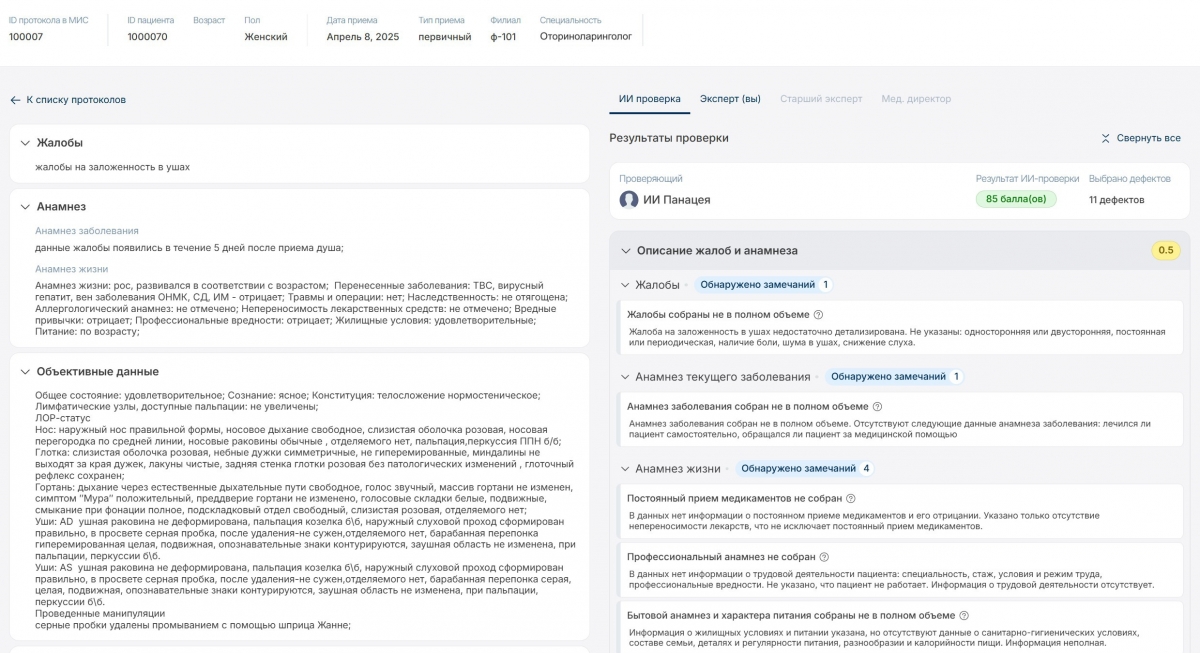Click the 'К списку протоколов' link
Viewport: 1200px width, 653px height.
click(x=76, y=100)
